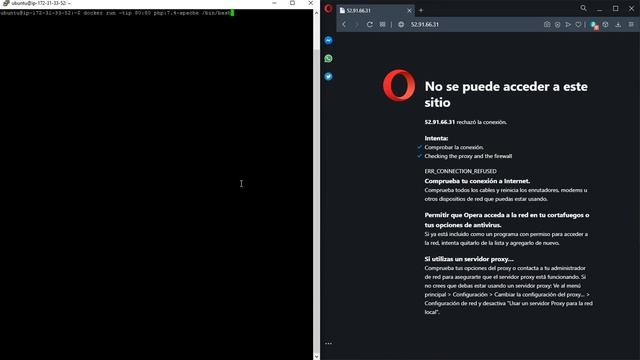This screenshot has width=640, height=360.
Task: Click the "Intenta:" label
Action: 436,138
